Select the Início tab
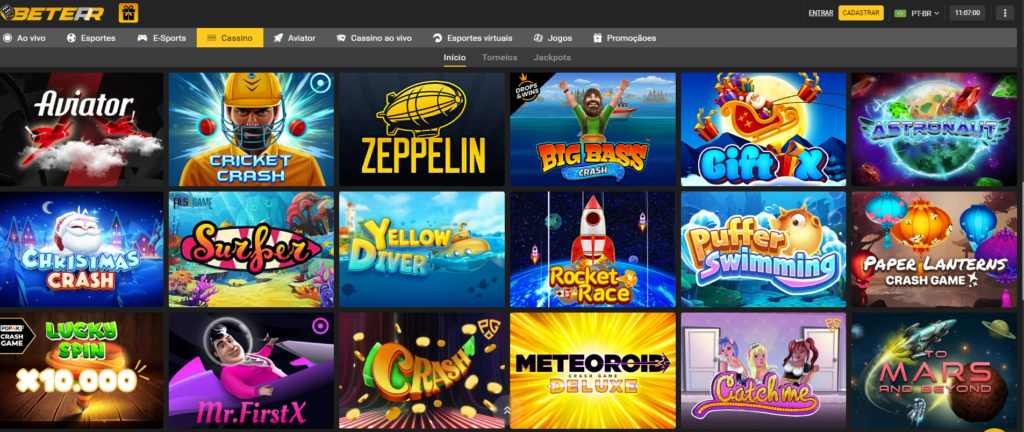1024x432 pixels. (455, 57)
